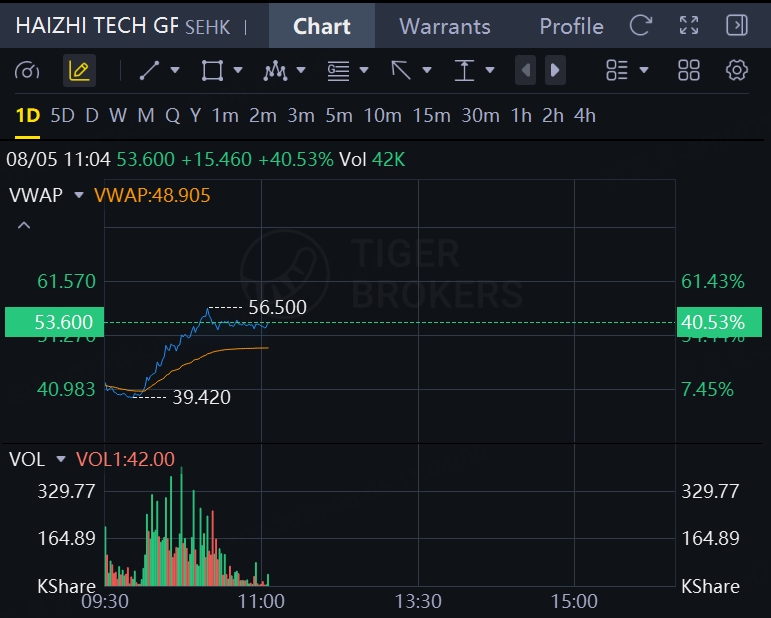Select the rectangle shape tool

(x=212, y=70)
